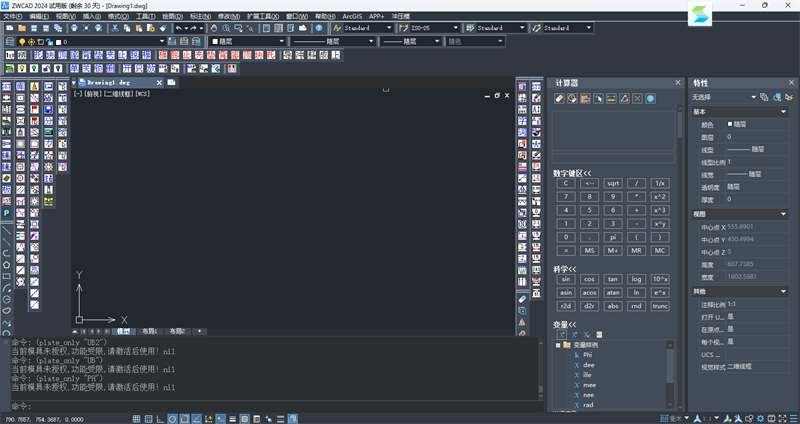Open the 无选择 selection dropdown in properties
This screenshot has width=800, height=424.
pyautogui.click(x=752, y=97)
